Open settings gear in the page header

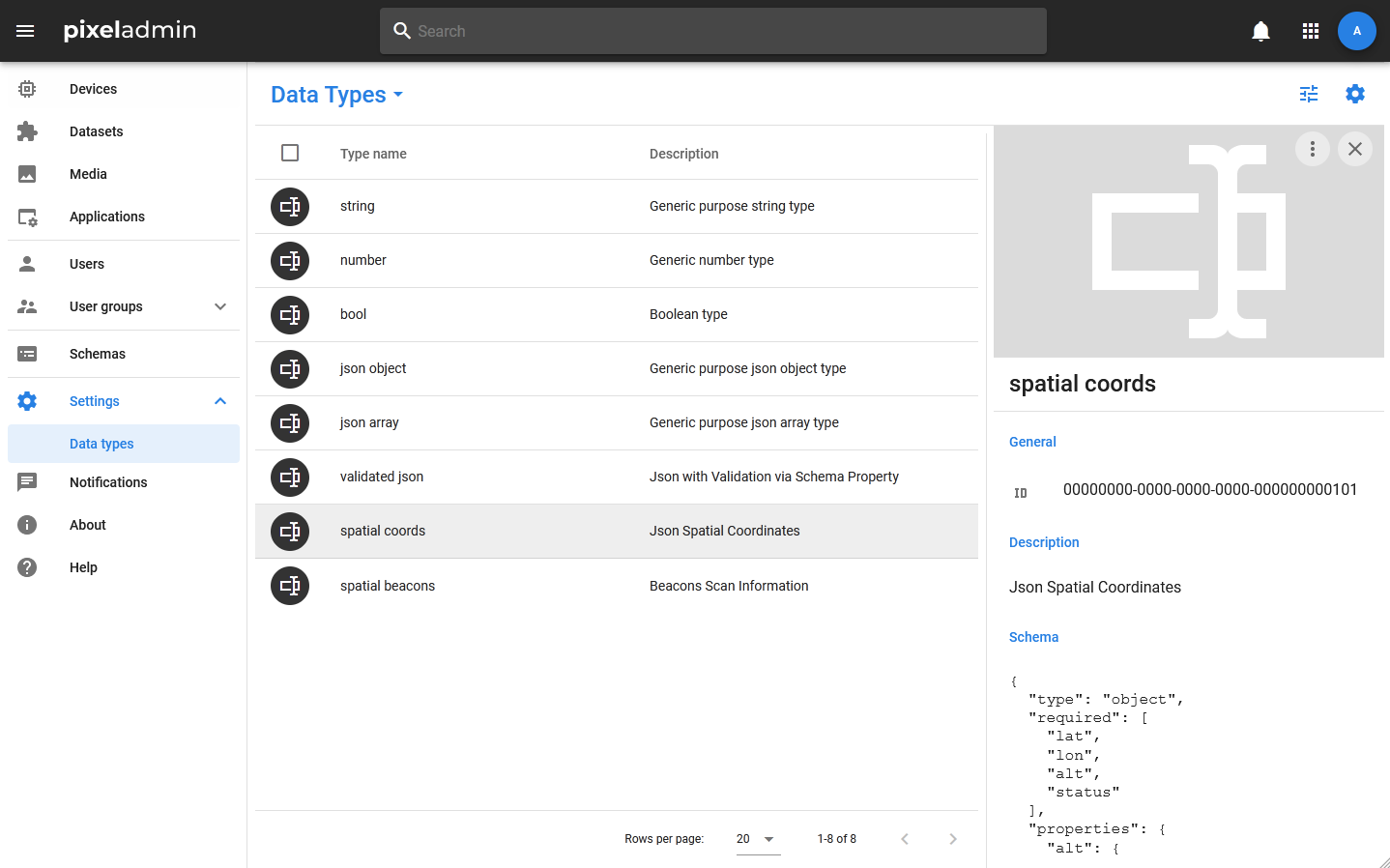(x=1355, y=94)
